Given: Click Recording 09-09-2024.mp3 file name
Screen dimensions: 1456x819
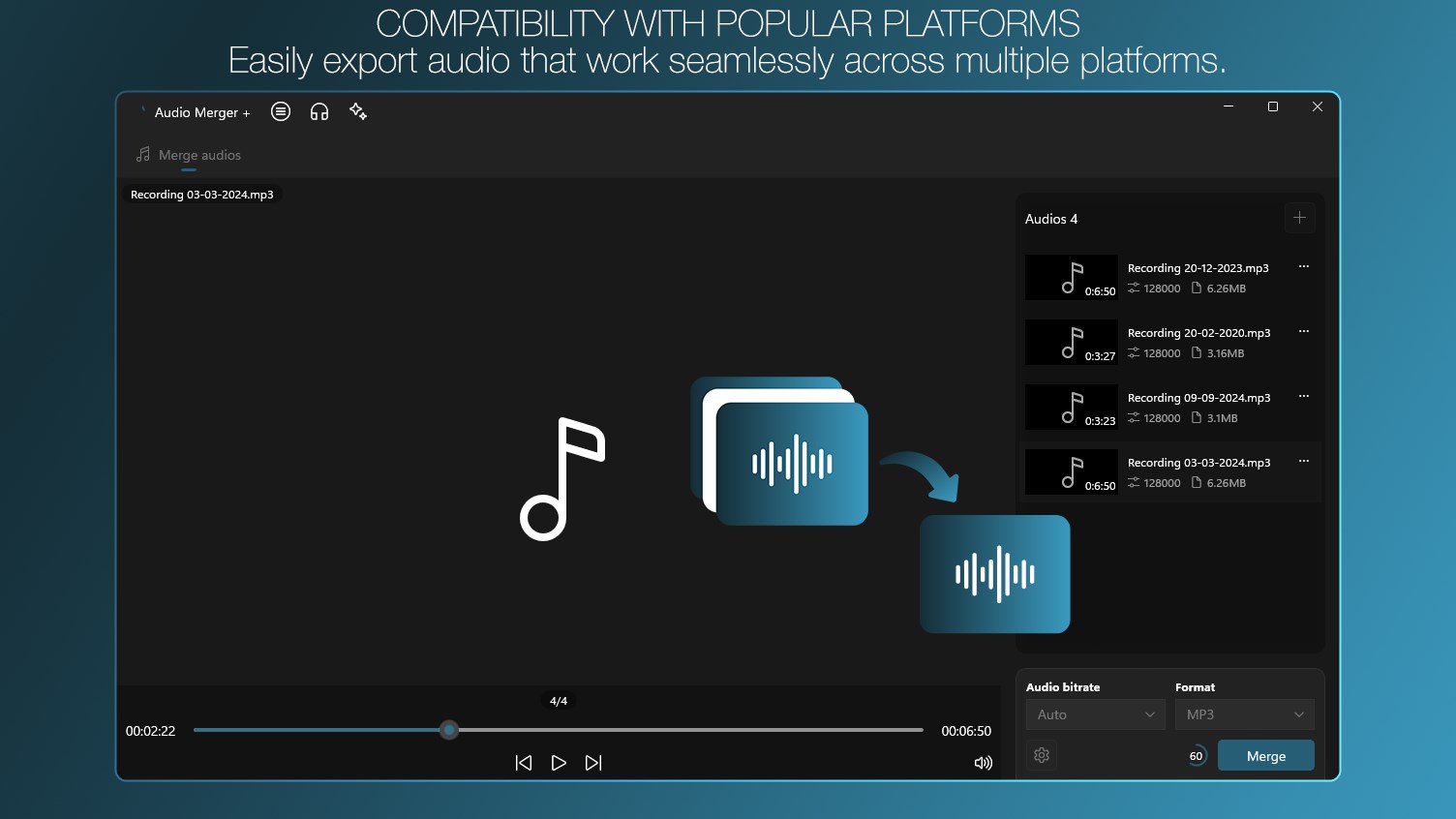Looking at the screenshot, I should pos(1198,398).
